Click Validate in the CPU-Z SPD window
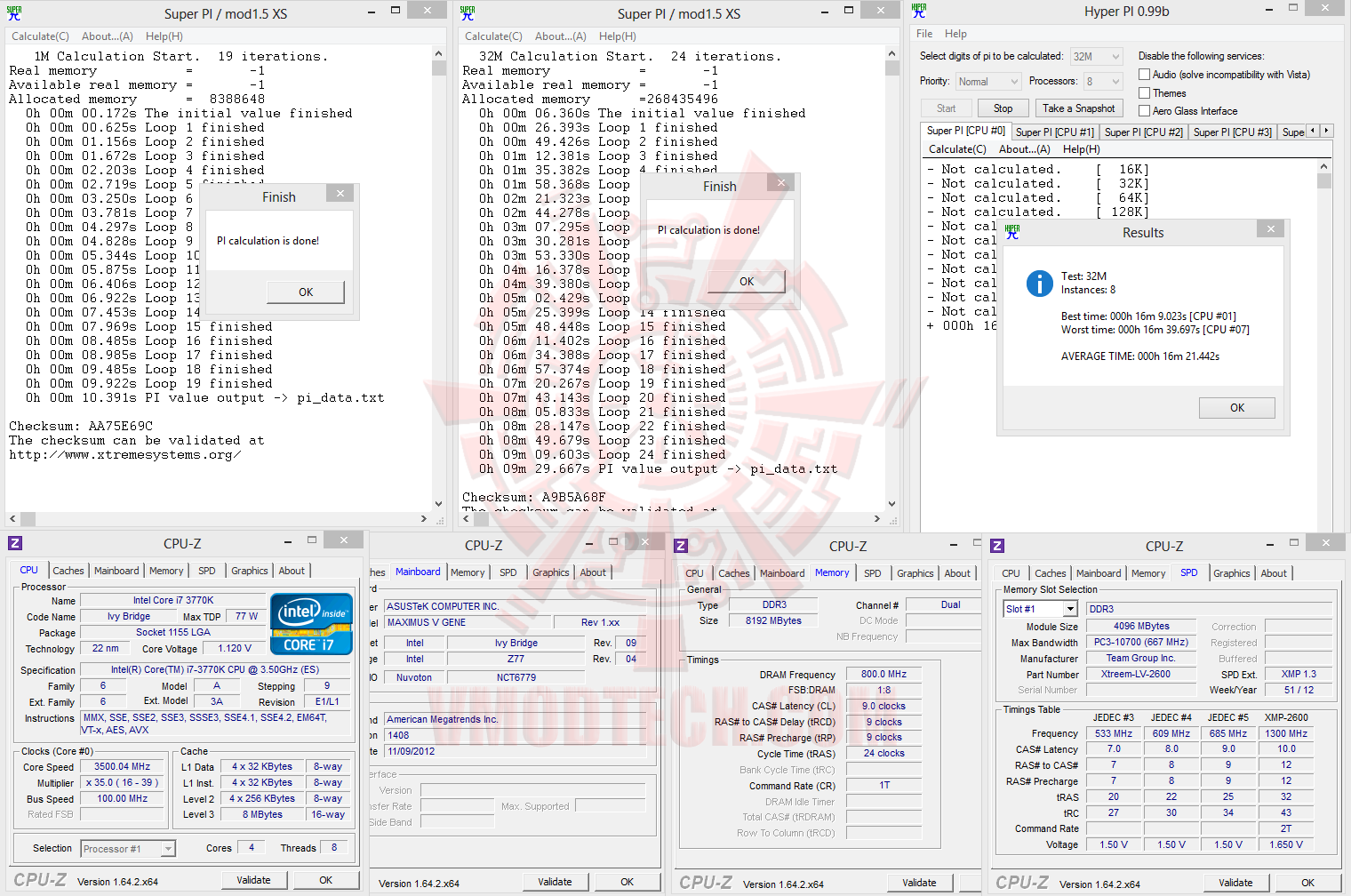Image resolution: width=1351 pixels, height=896 pixels. pos(1235,883)
